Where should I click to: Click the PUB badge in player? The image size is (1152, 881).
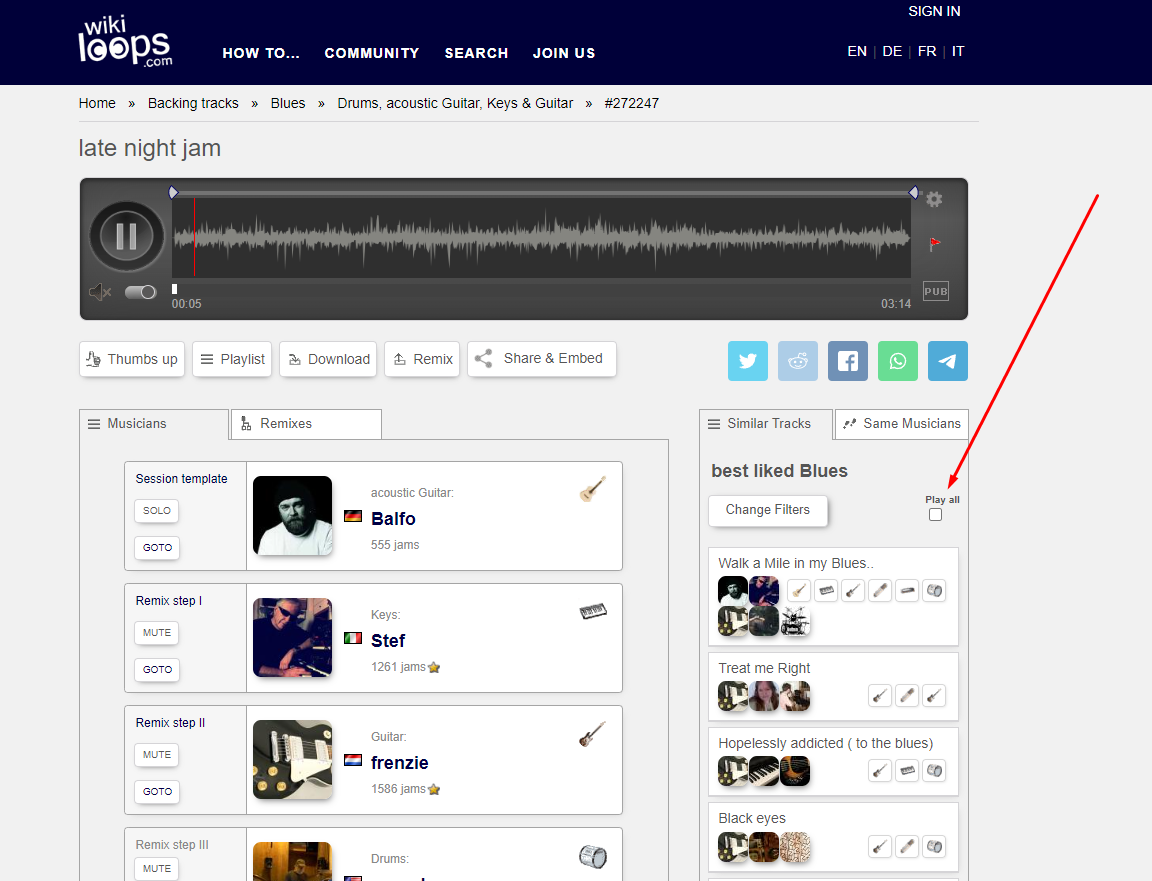tap(935, 291)
